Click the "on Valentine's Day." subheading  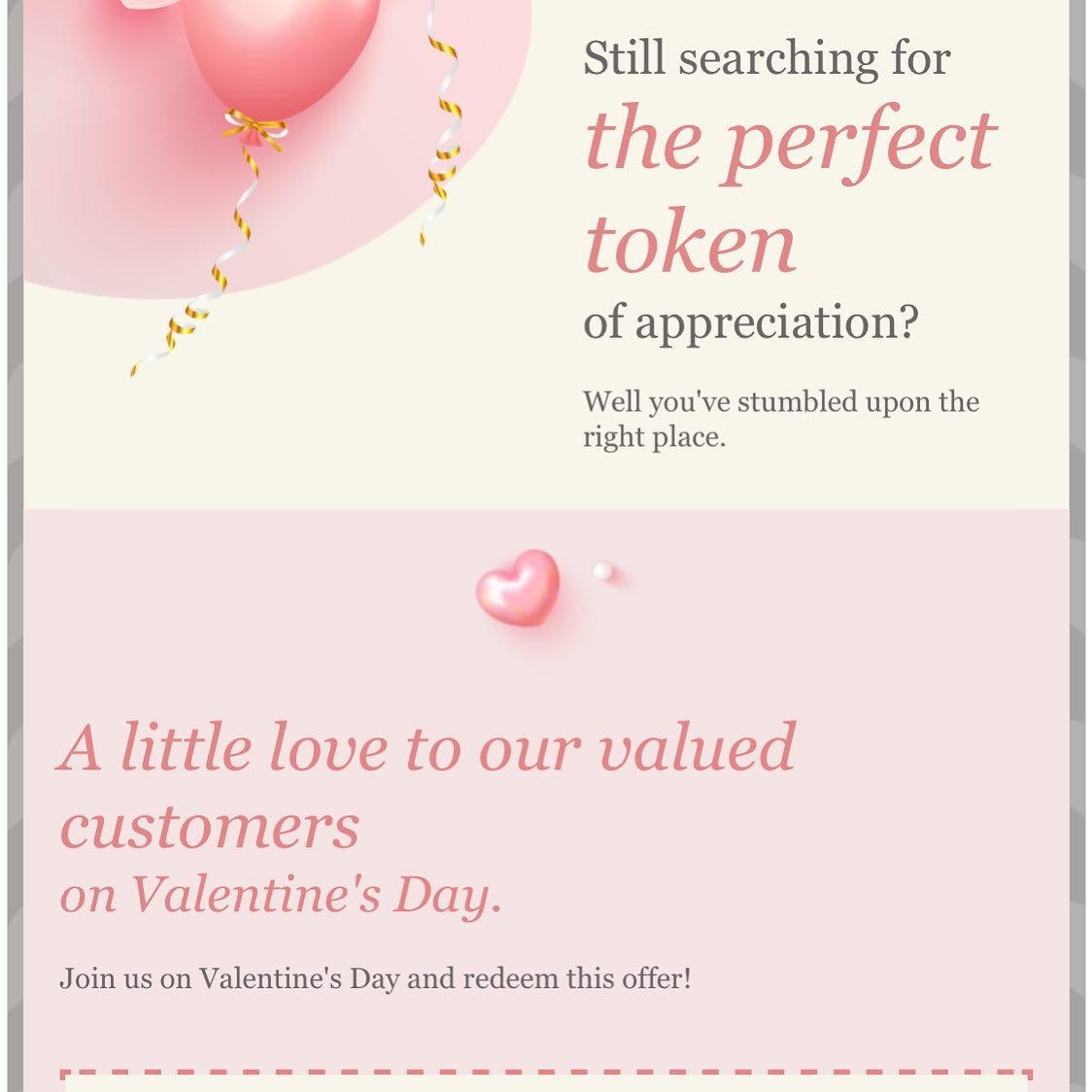coord(281,895)
